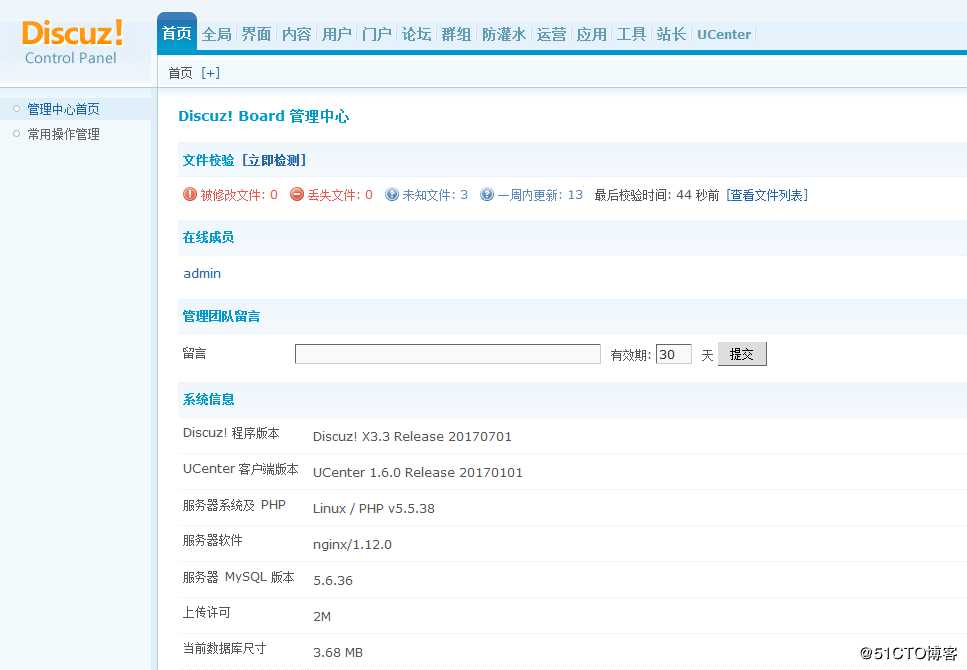Open the 全局 top navigation tab

click(216, 34)
